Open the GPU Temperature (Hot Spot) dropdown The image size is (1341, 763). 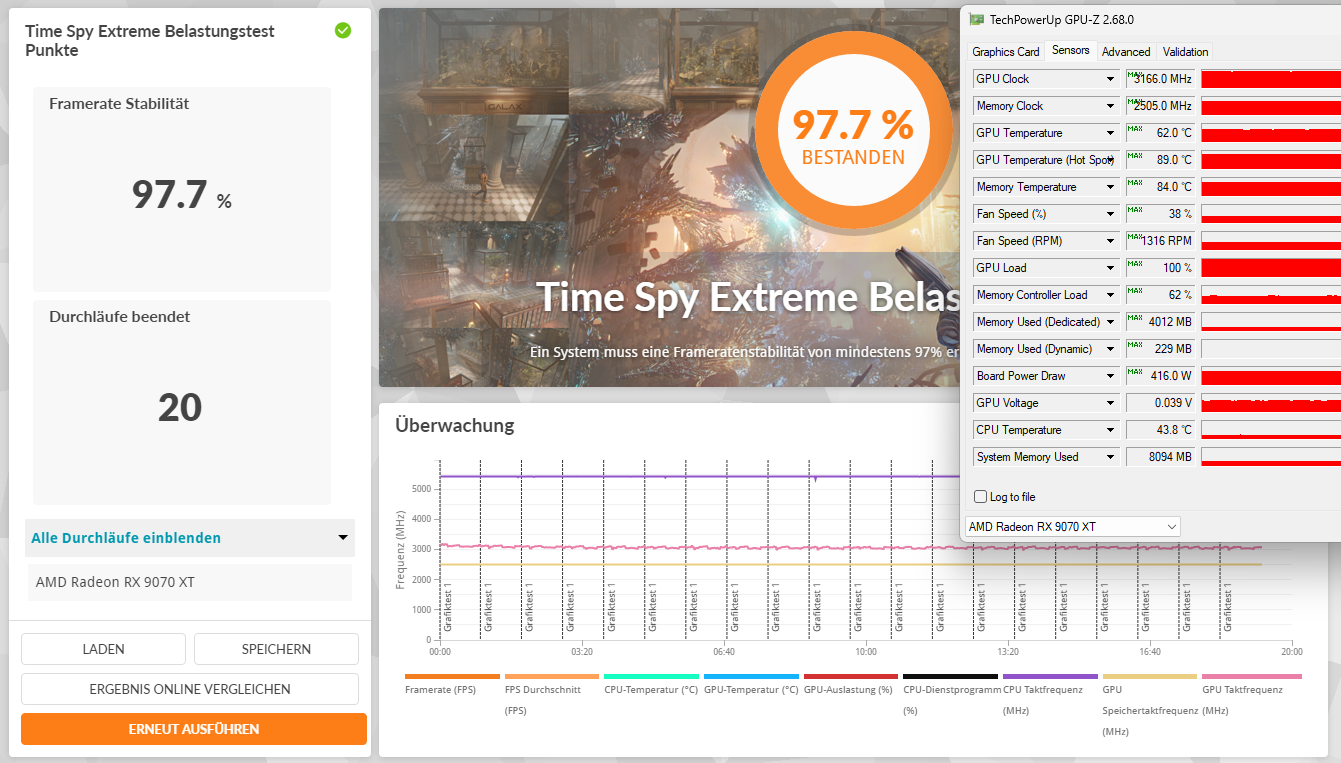click(1109, 160)
